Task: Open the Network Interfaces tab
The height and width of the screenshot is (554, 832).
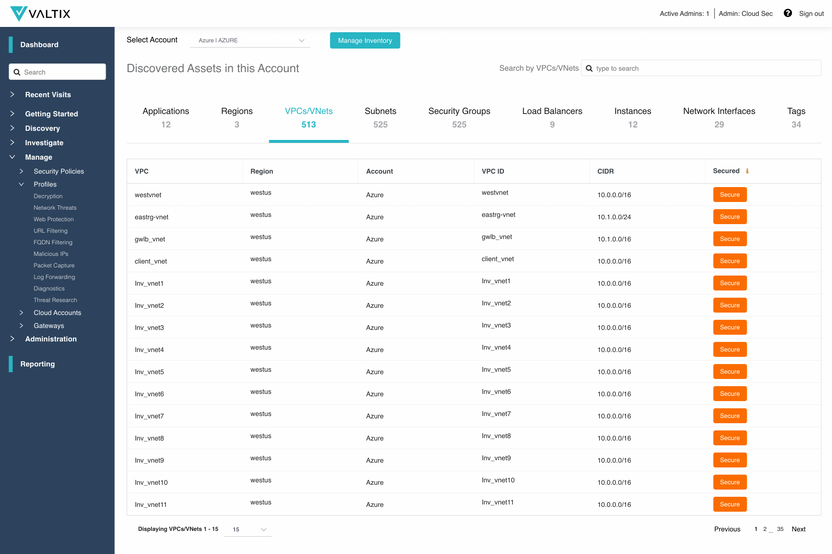Action: pyautogui.click(x=719, y=117)
